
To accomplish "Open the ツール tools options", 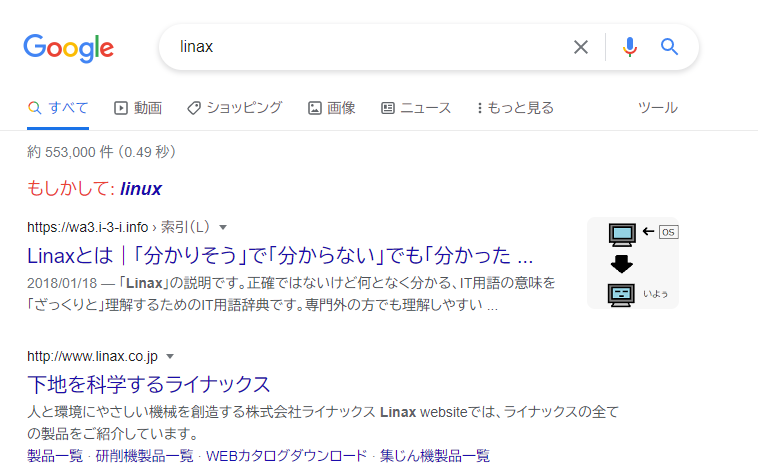I will tap(657, 108).
